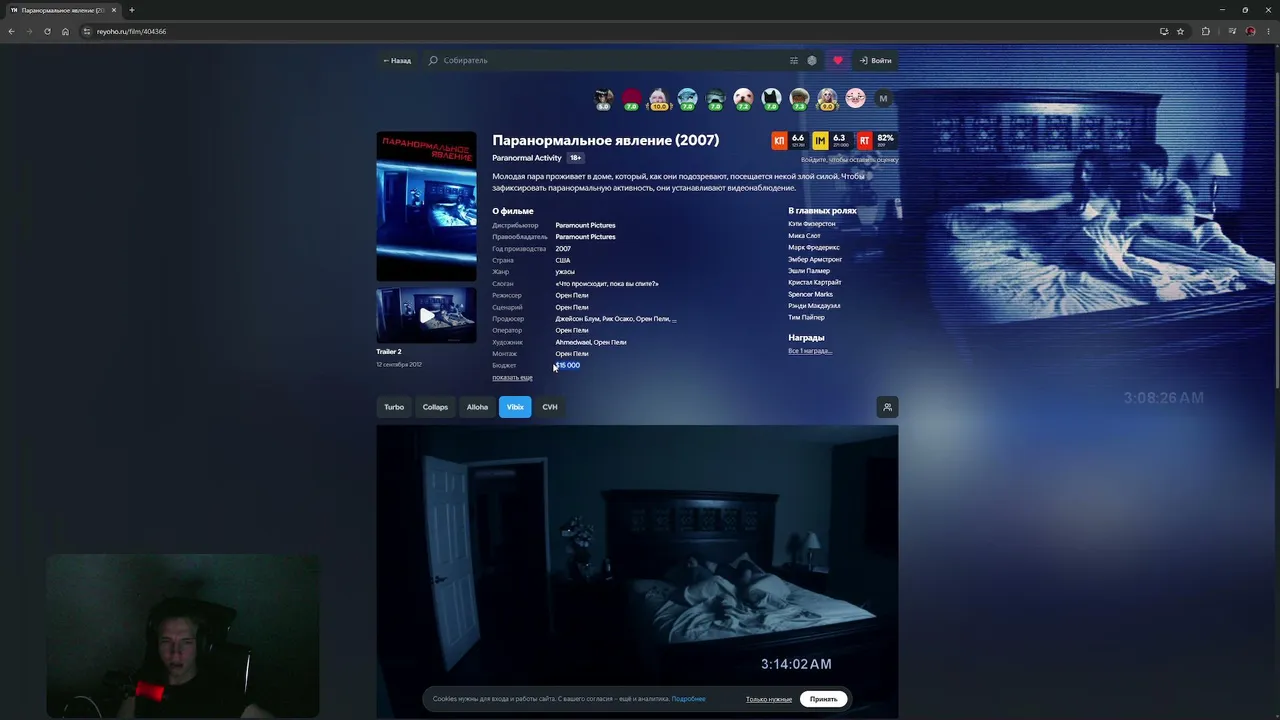The image size is (1280, 720).
Task: Open the Все 1 награда link
Action: (x=810, y=351)
